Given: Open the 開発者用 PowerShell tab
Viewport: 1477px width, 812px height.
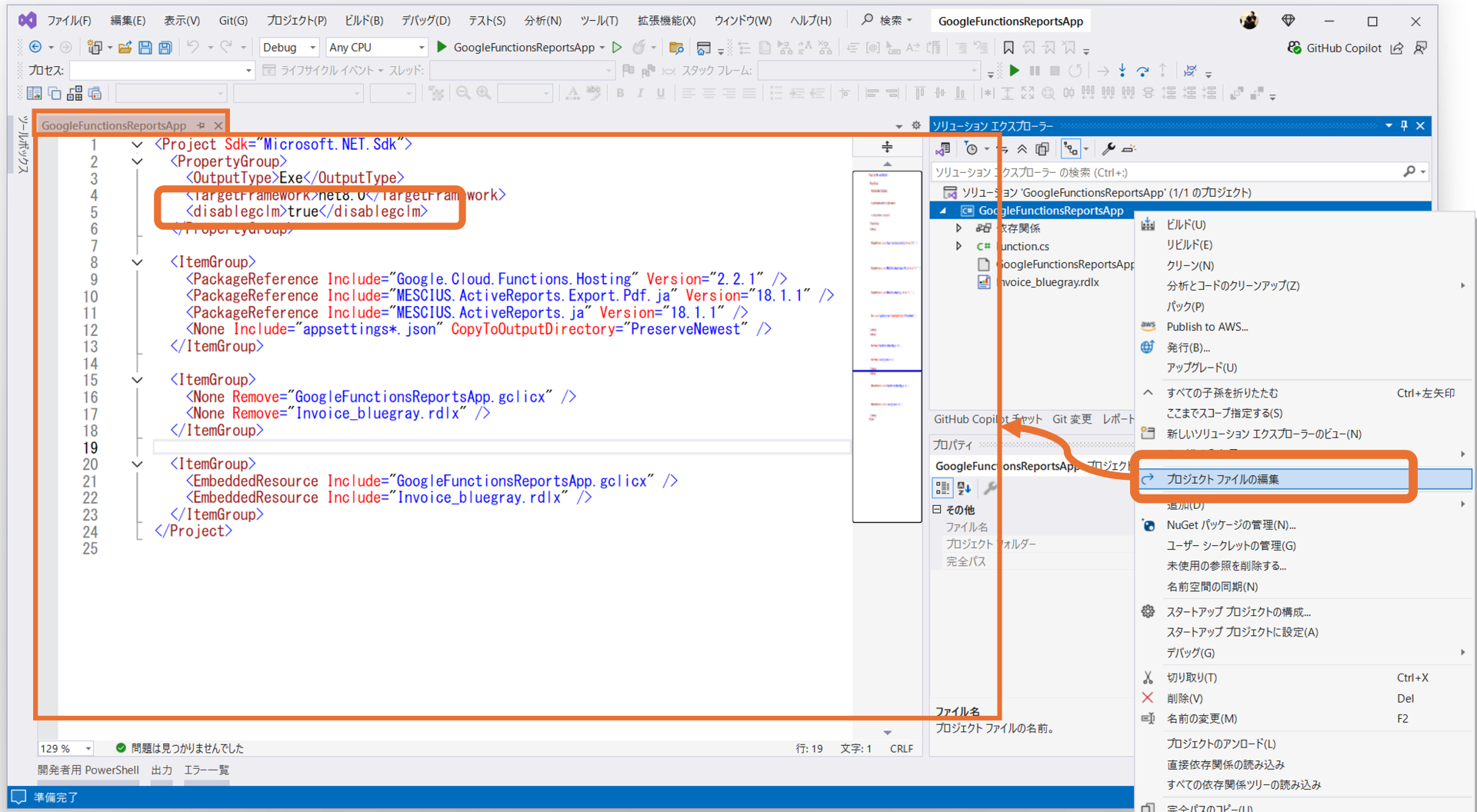Looking at the screenshot, I should click(x=88, y=770).
